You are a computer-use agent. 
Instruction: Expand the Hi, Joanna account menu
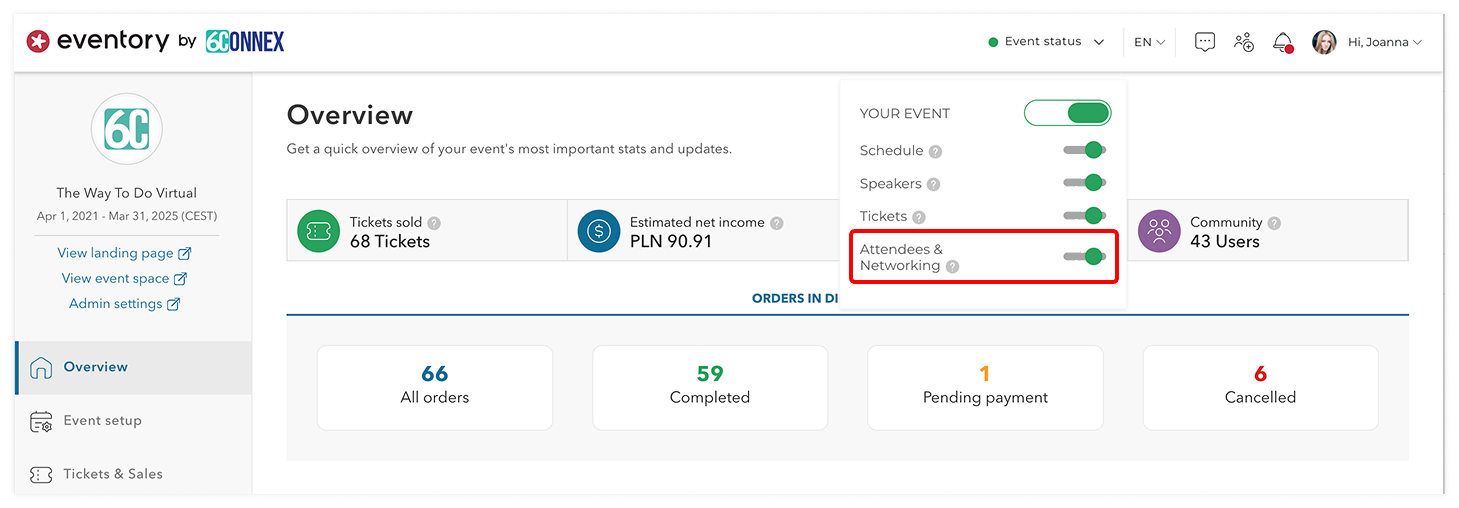pos(1367,42)
